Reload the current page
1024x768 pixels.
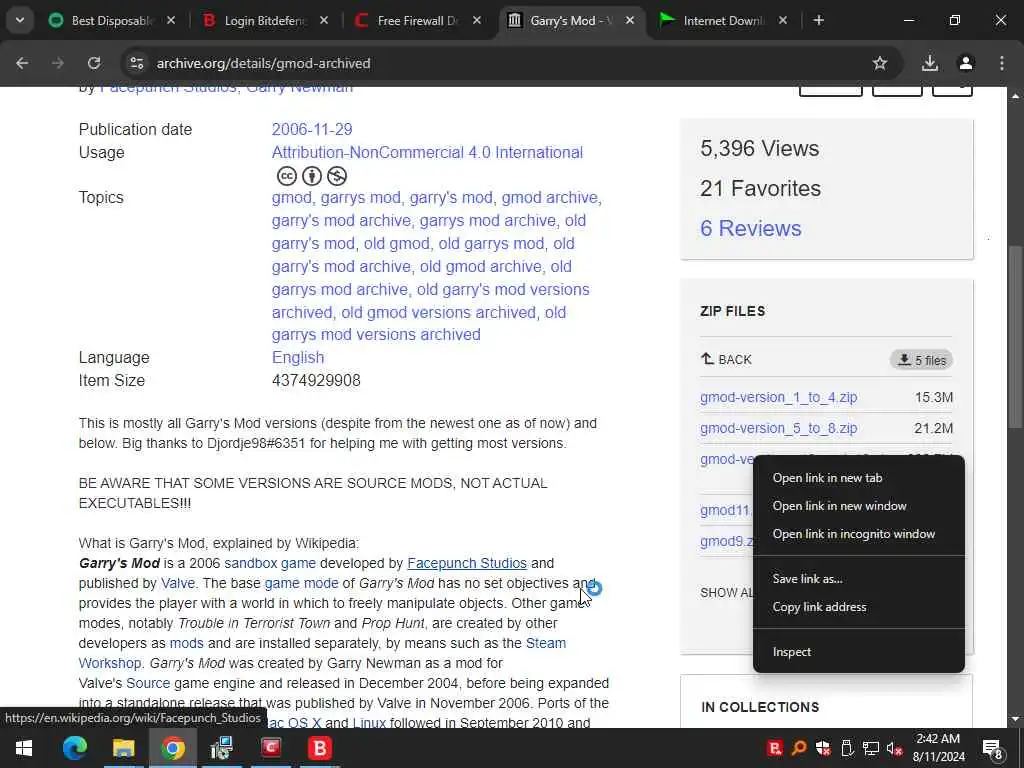point(94,63)
